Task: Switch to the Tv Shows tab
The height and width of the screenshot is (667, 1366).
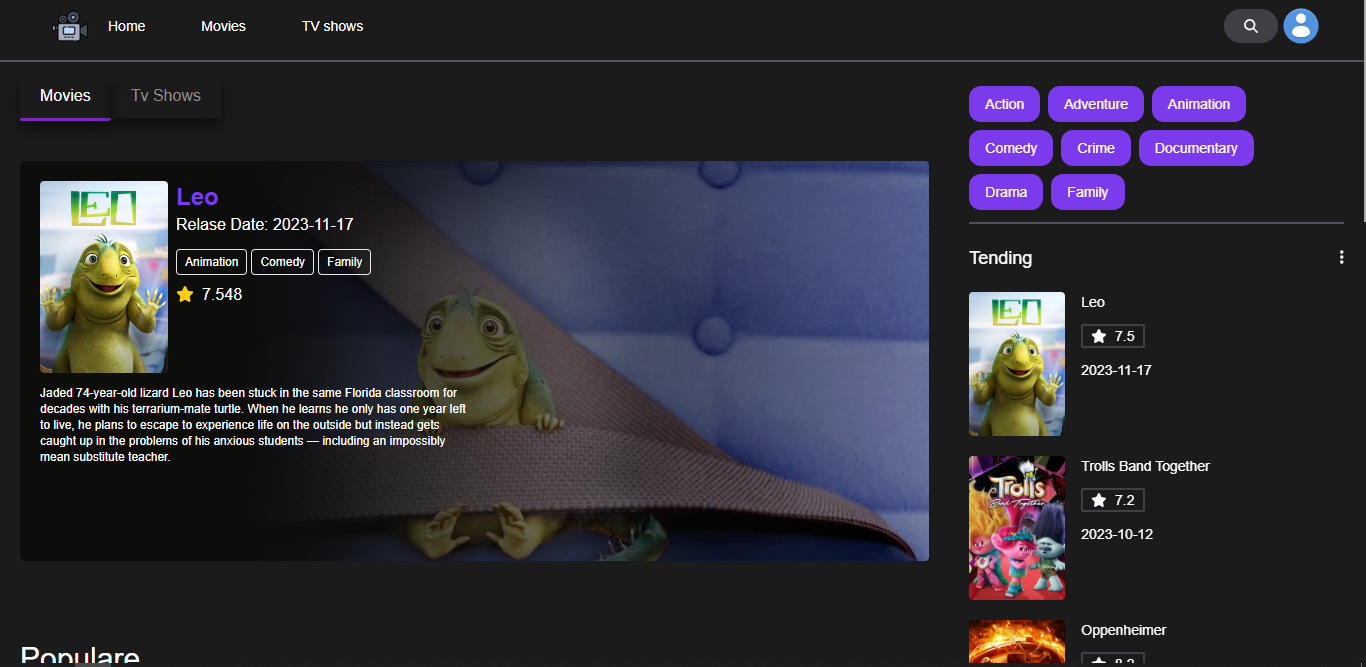Action: pyautogui.click(x=166, y=96)
